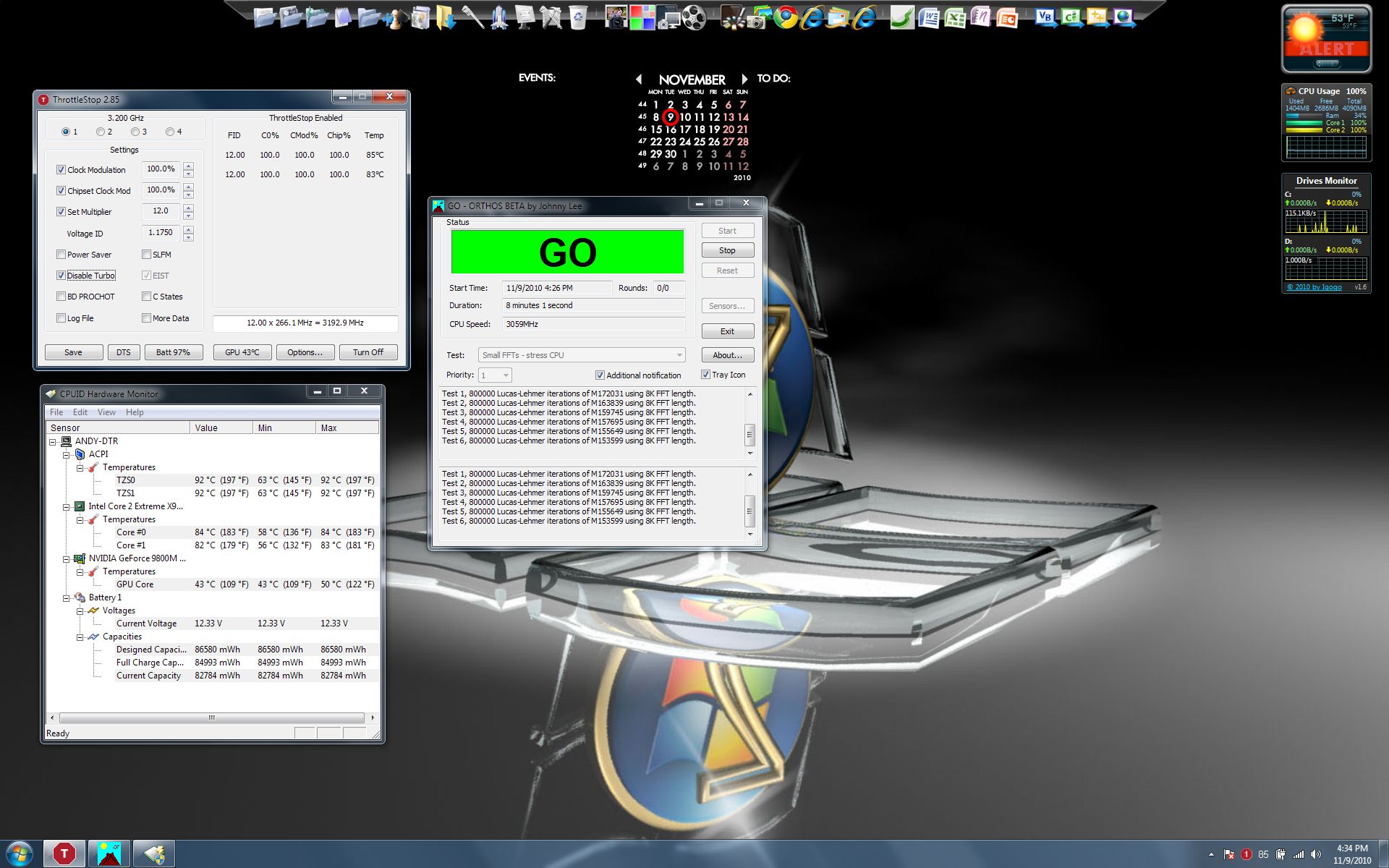Click the green Camtasia-style dock icon
Image resolution: width=1389 pixels, height=868 pixels.
pyautogui.click(x=903, y=17)
